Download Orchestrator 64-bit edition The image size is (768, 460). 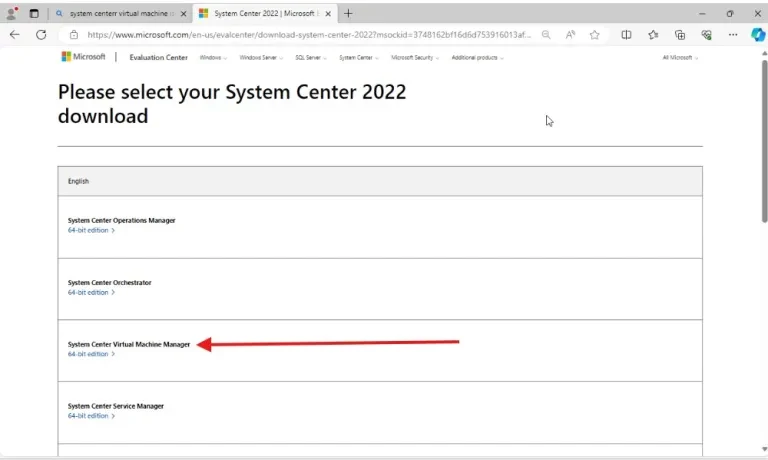click(x=91, y=292)
